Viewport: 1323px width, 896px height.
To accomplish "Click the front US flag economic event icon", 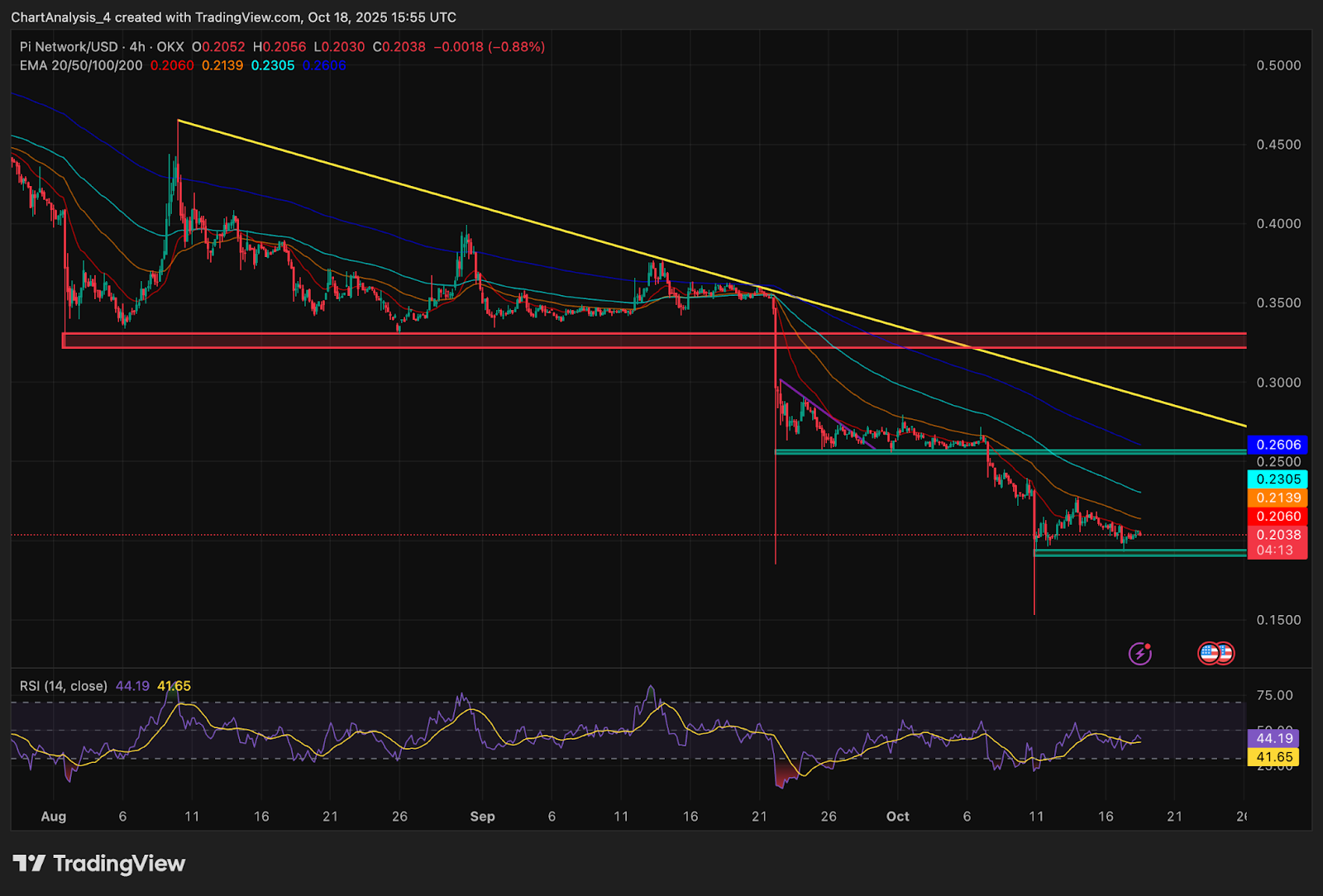I will click(x=1210, y=654).
